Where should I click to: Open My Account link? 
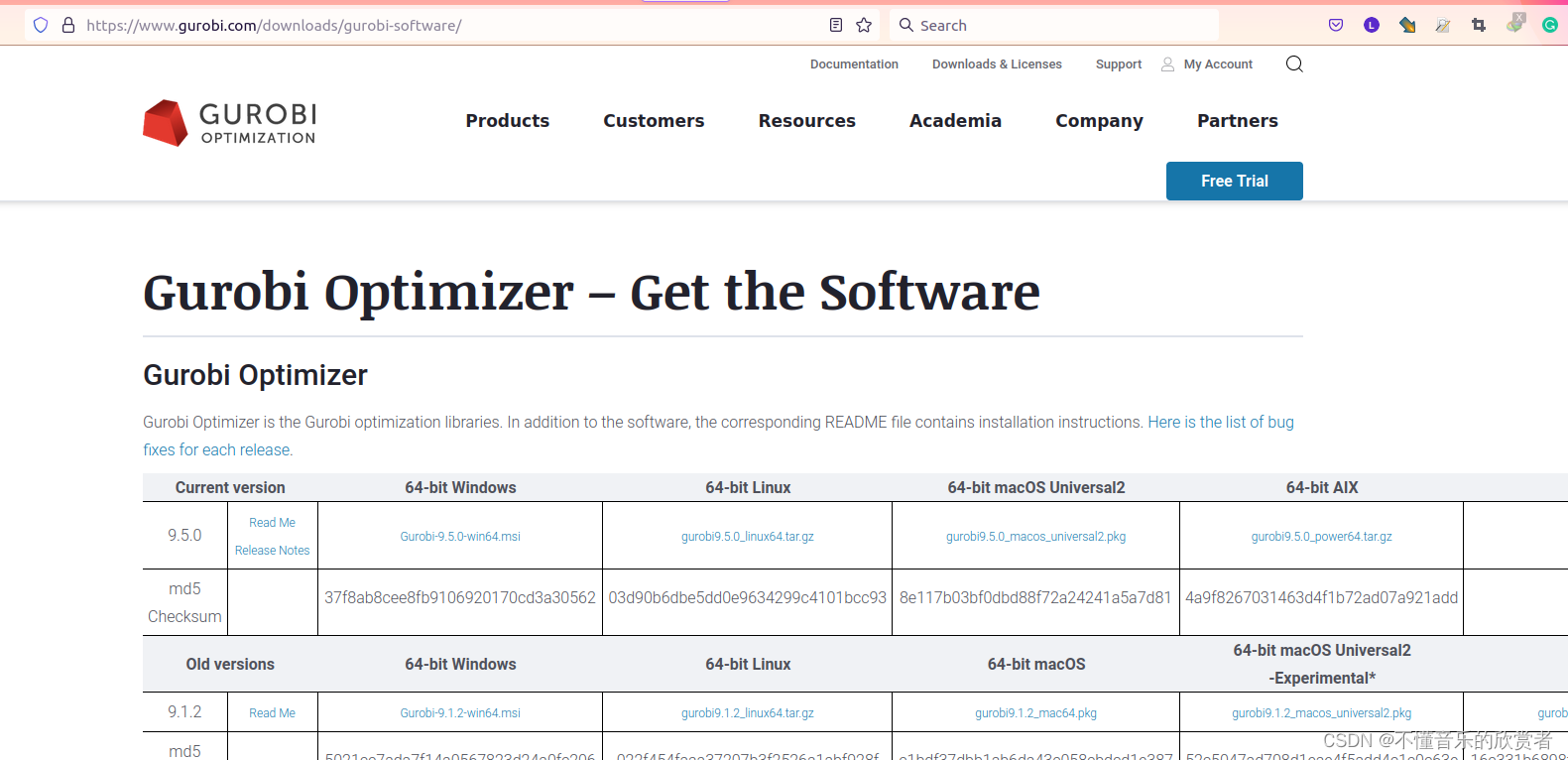[1218, 64]
